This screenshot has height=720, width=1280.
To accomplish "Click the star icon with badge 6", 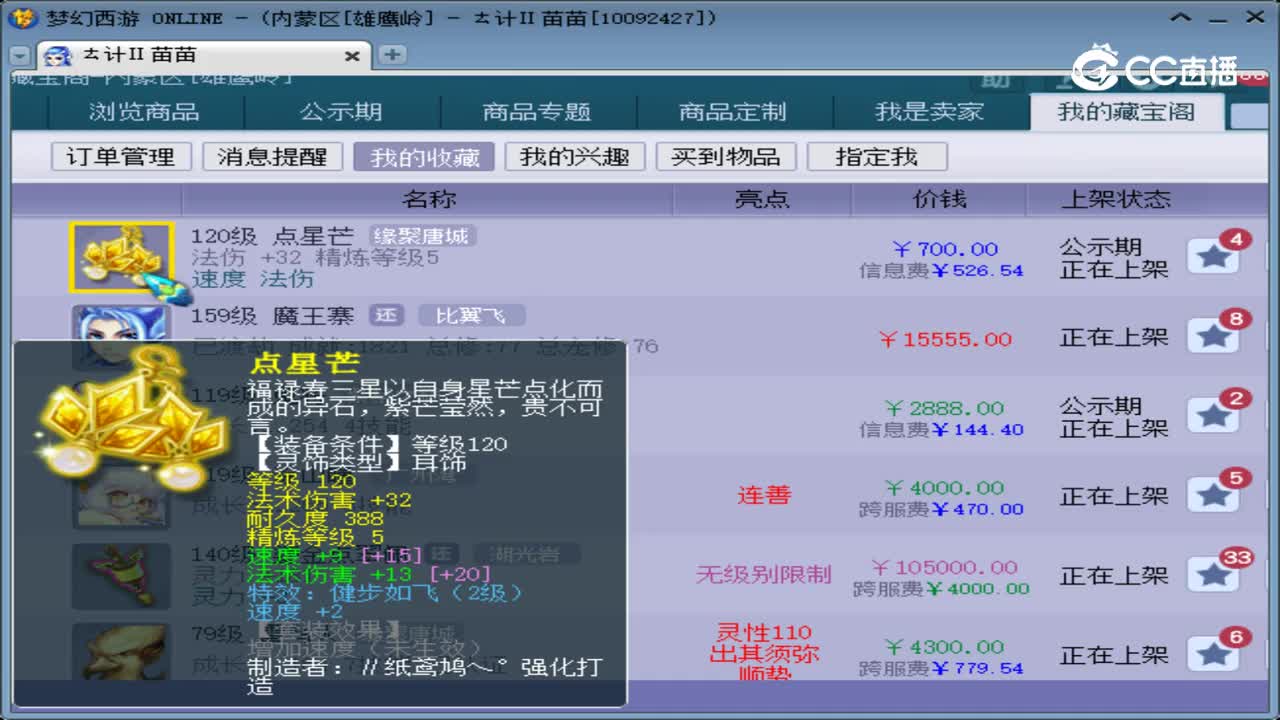I will point(1215,654).
